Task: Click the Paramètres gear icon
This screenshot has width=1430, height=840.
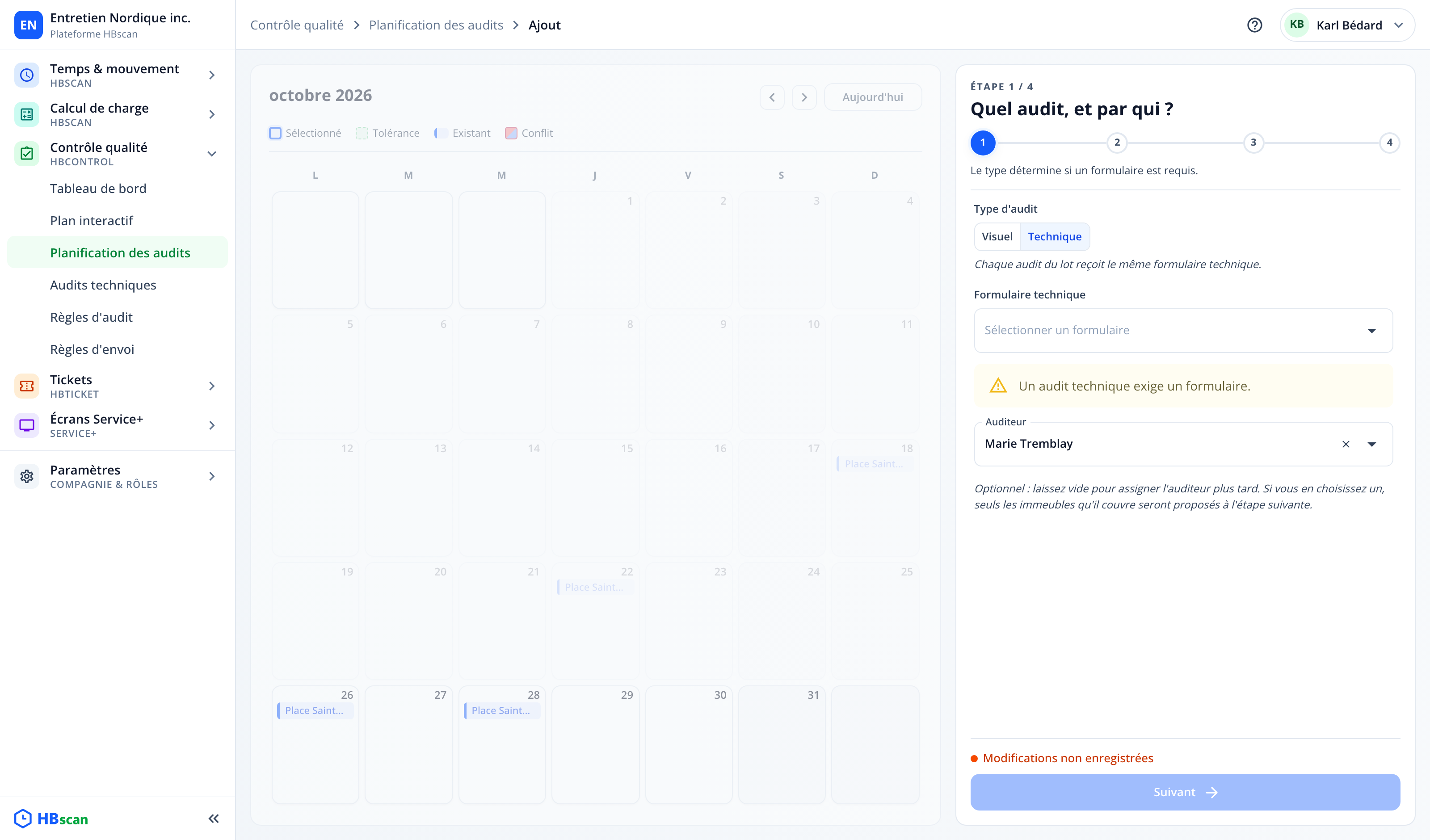Action: pos(27,476)
